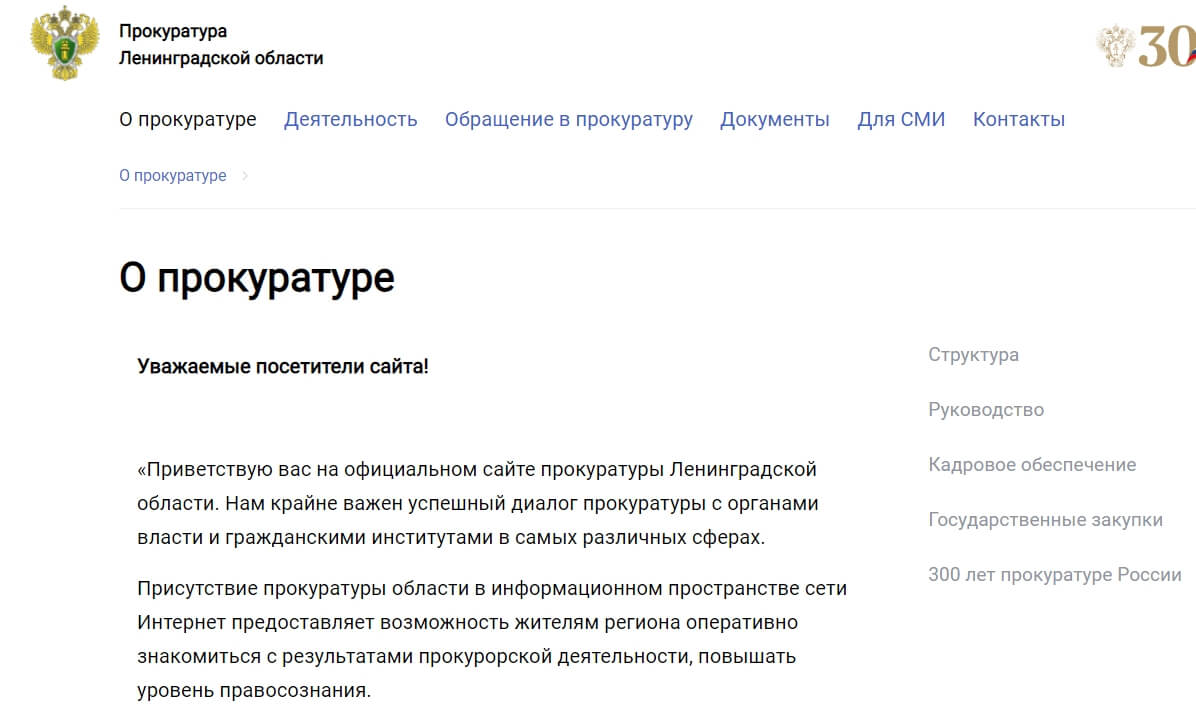
Task: Click the paragraph starting 'Присутствие прокуратуры области'
Action: (492, 639)
